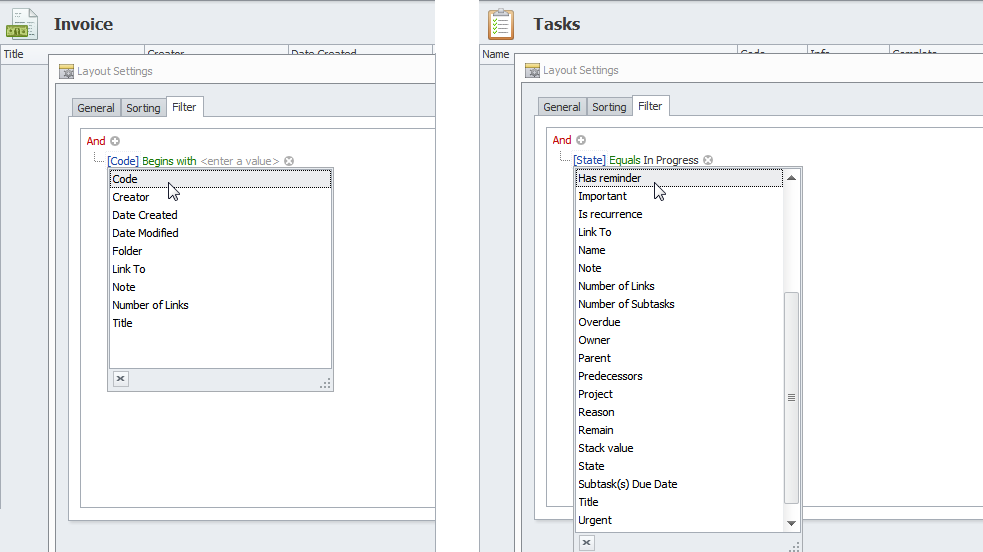Image resolution: width=983 pixels, height=552 pixels.
Task: Switch to the Sorting tab in Tasks Layout Settings
Action: (609, 107)
